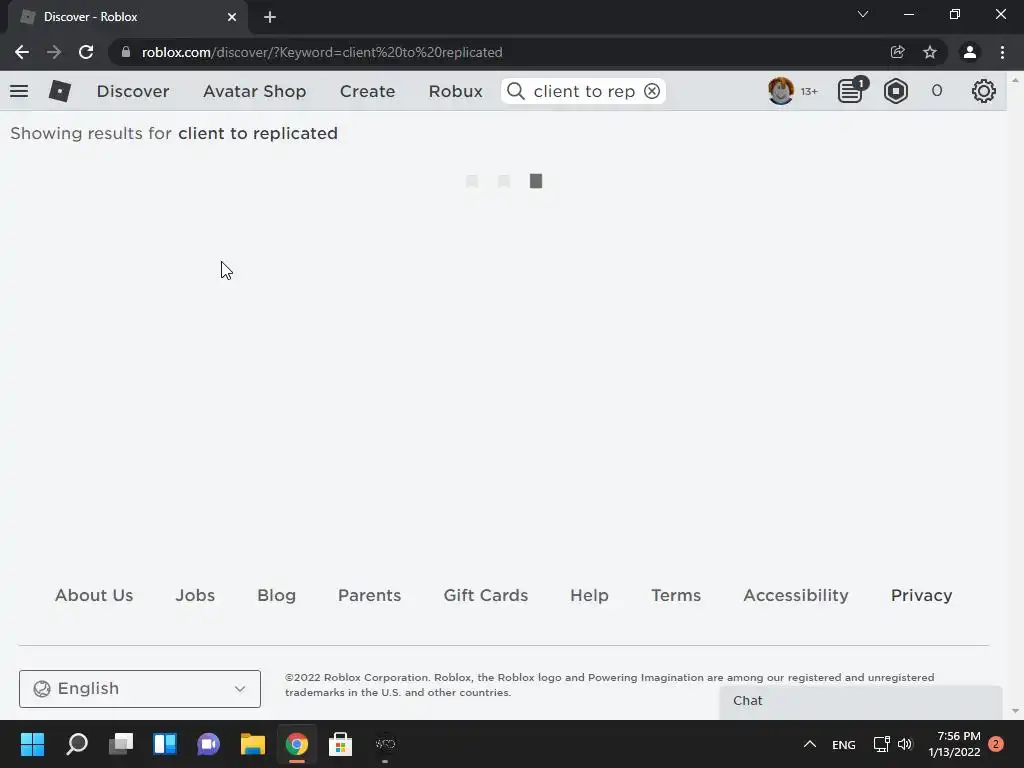Show hidden system tray icons

[x=810, y=744]
